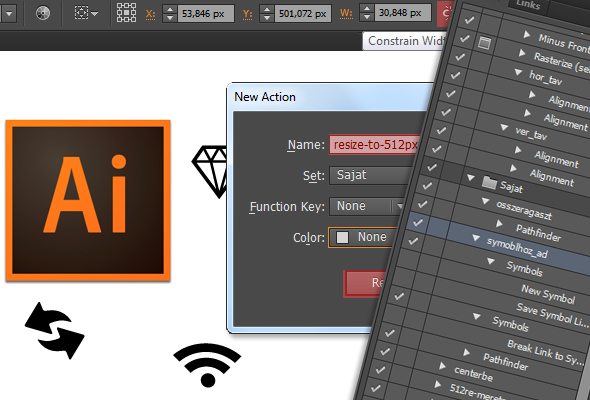
Task: Collapse the symoblhoz_ad action
Action: coord(476,237)
